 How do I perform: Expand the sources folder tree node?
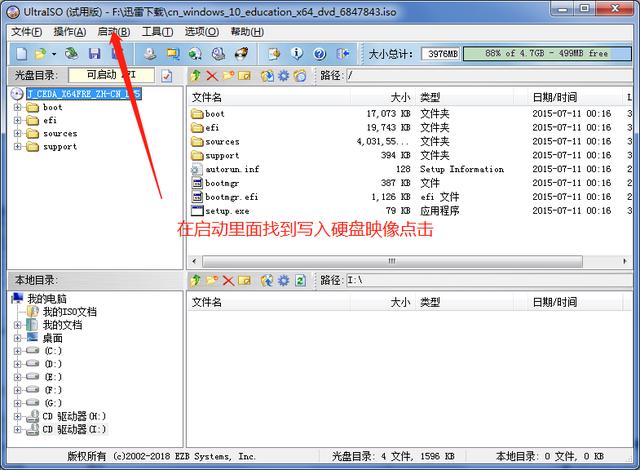coord(17,133)
